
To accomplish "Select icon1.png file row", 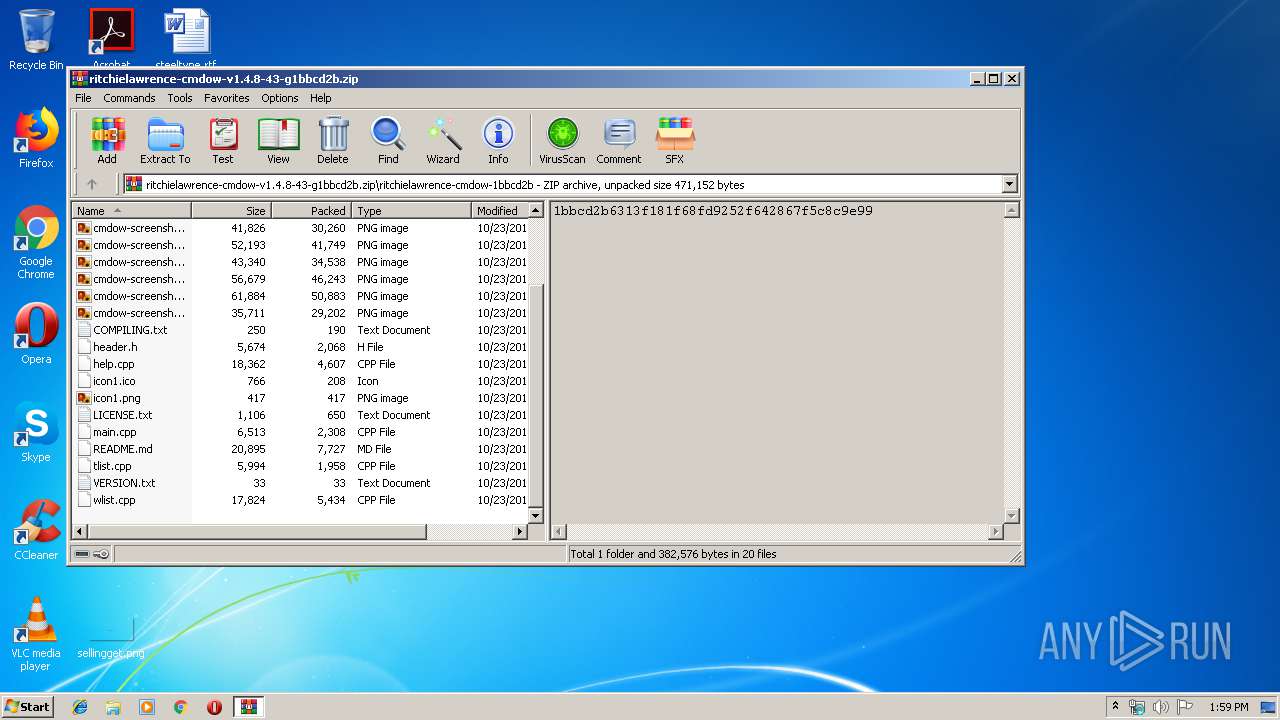I will (x=300, y=398).
